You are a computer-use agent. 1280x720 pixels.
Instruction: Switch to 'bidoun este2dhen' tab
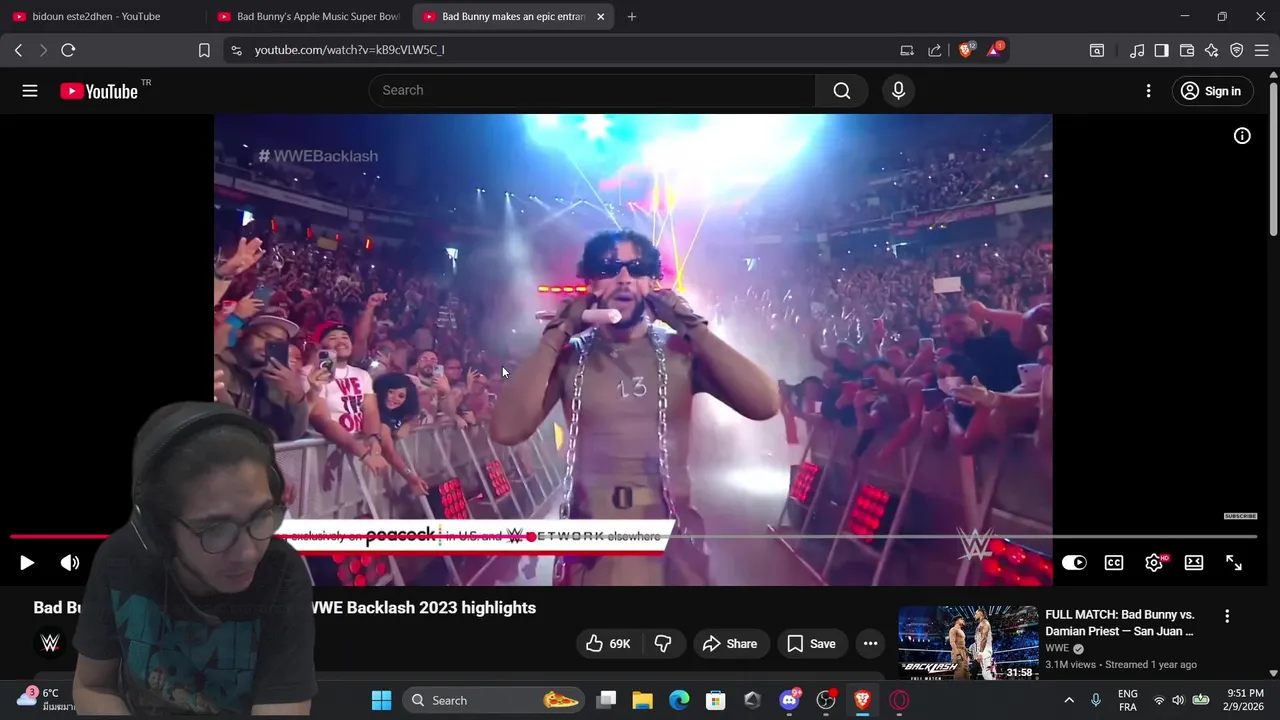98,17
